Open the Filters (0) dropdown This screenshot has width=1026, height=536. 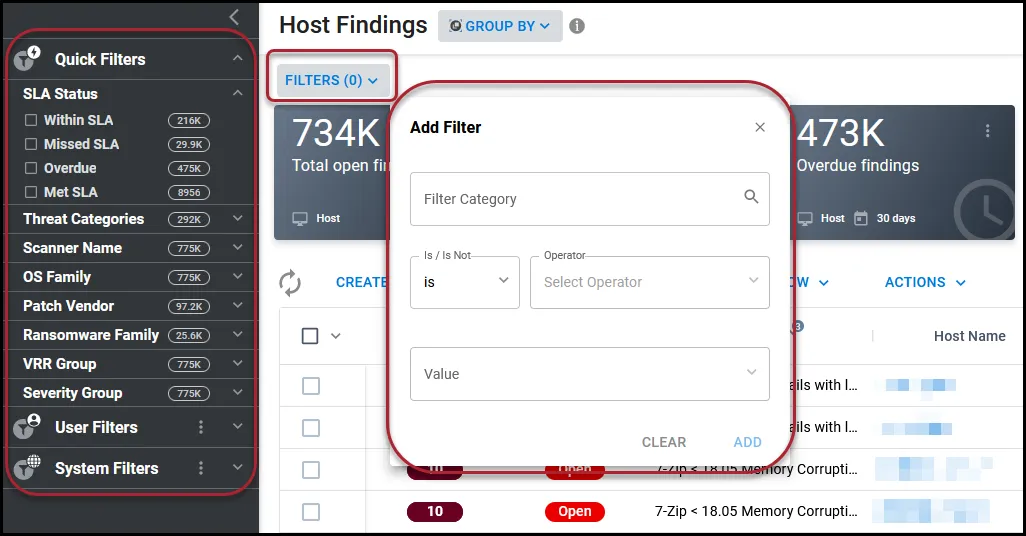(332, 80)
